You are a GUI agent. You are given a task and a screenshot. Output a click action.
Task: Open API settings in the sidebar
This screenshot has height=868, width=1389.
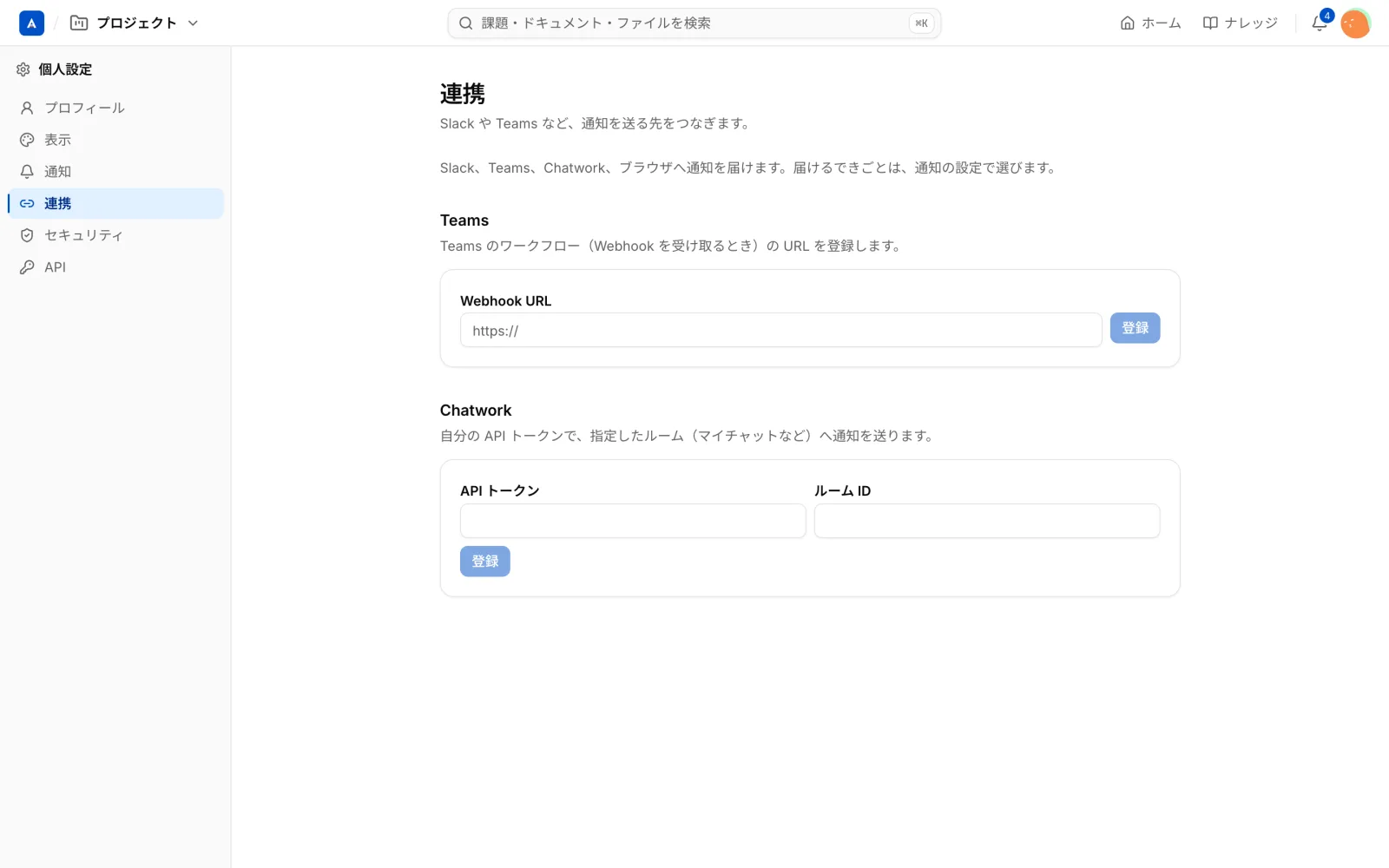[115, 267]
